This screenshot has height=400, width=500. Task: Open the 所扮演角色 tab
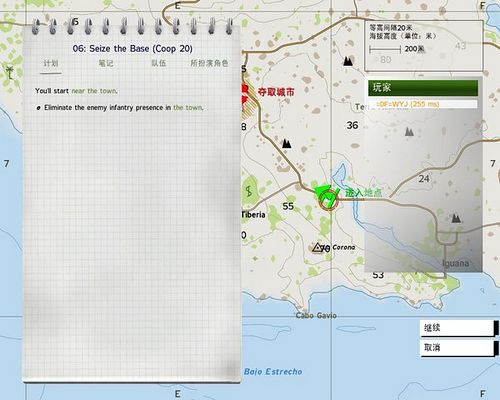coord(209,63)
